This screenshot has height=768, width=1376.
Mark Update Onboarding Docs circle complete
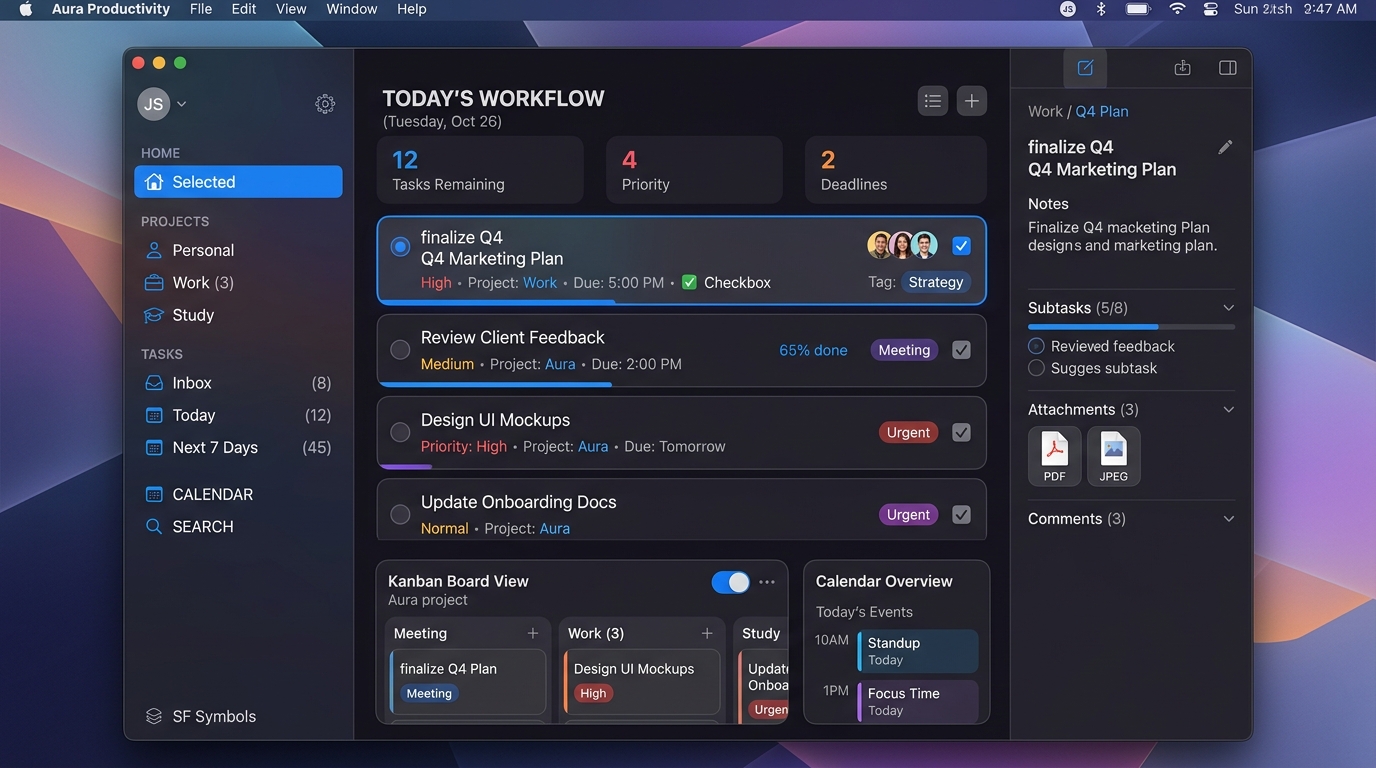tap(400, 514)
